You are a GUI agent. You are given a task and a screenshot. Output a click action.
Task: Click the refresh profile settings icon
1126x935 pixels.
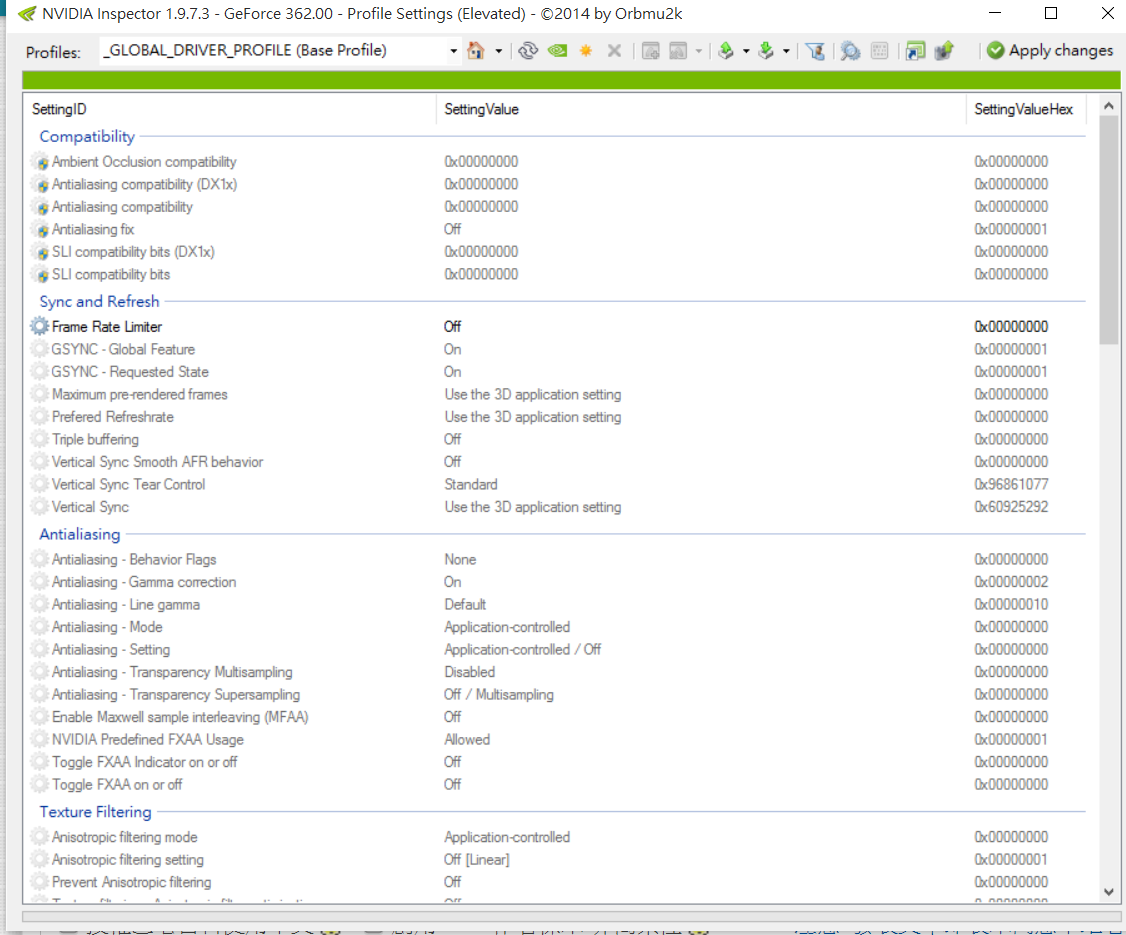pyautogui.click(x=528, y=50)
